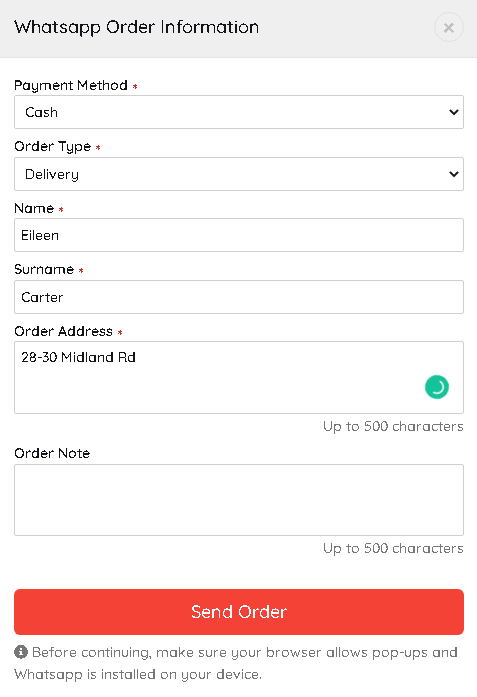
Task: Click the empty Order Note text area
Action: point(239,500)
